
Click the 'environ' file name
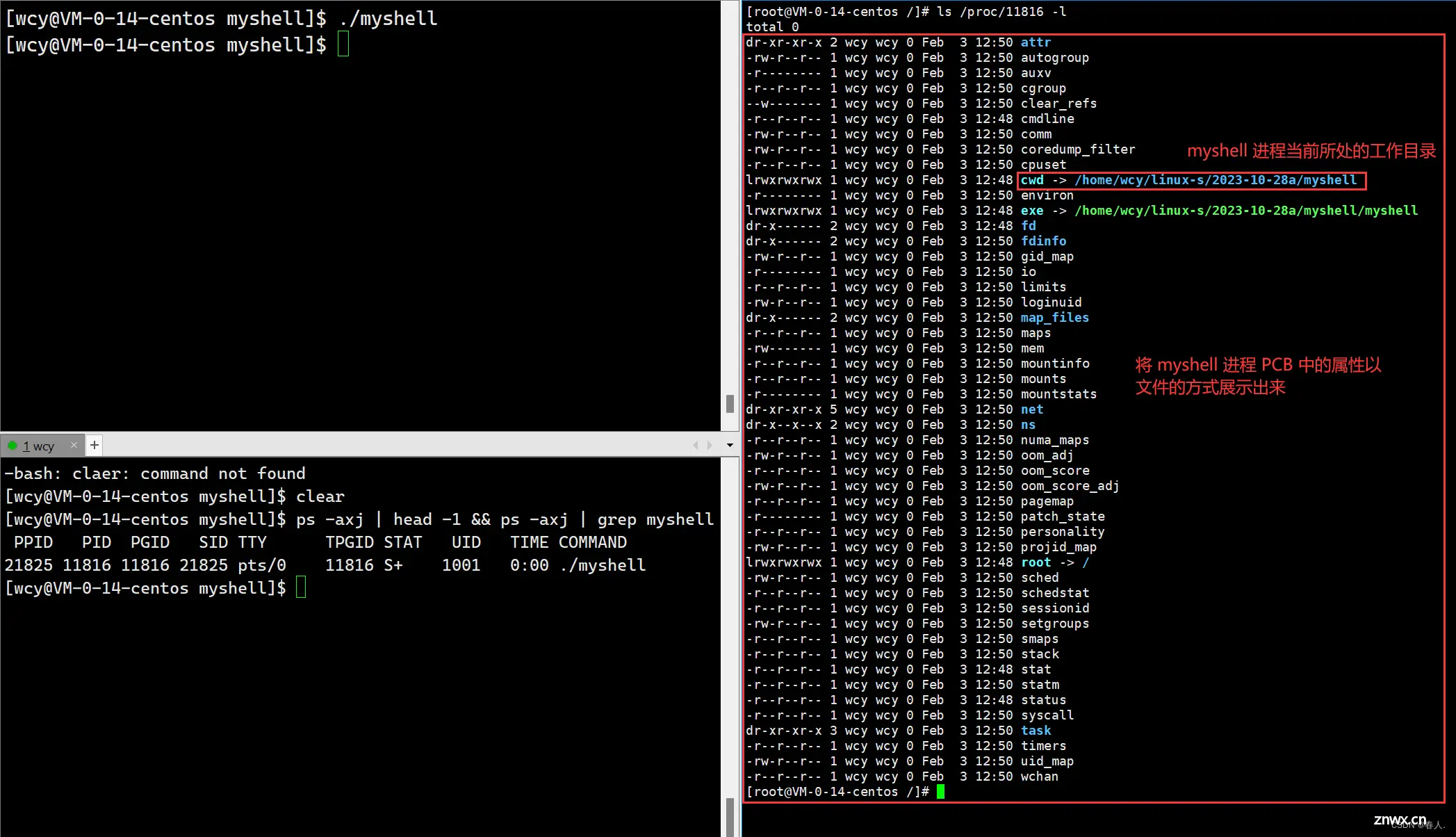click(1047, 195)
